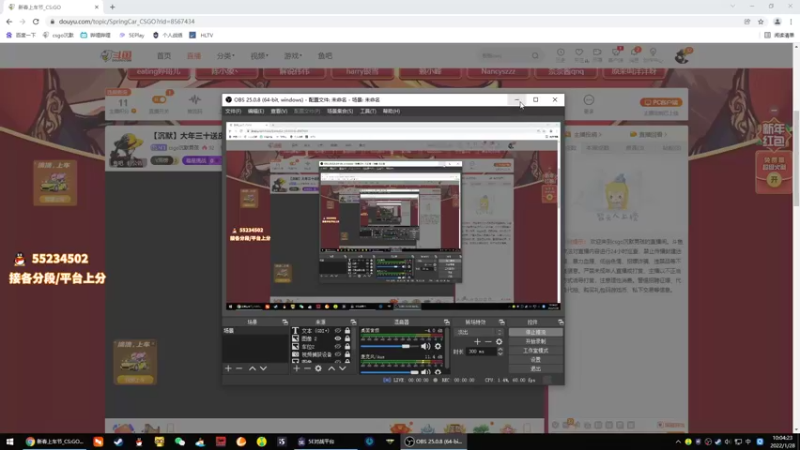Open WeChat from the taskbar

180,442
